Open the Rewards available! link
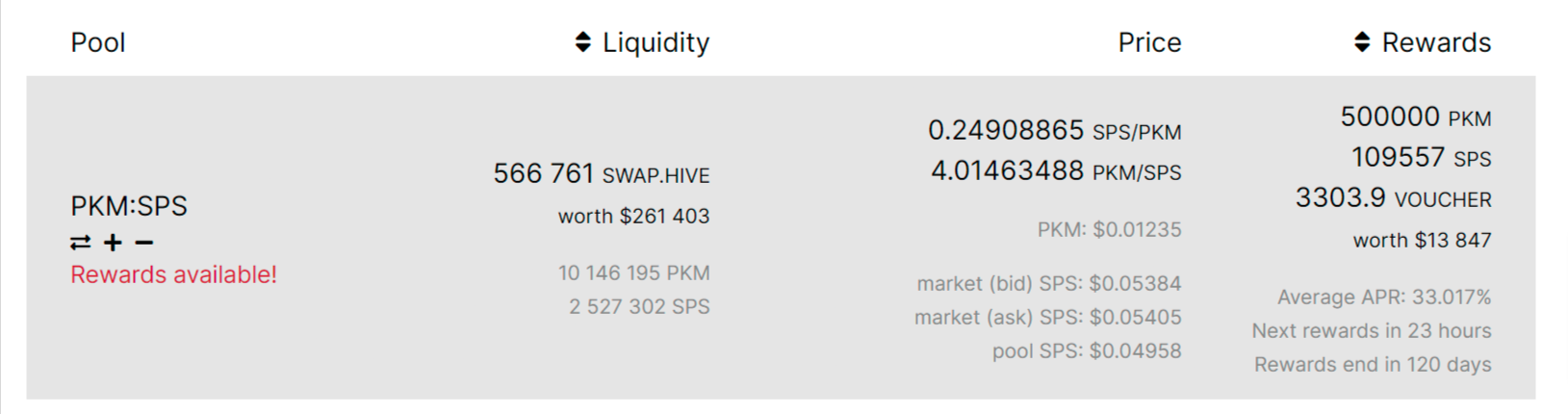The image size is (1568, 414). pyautogui.click(x=173, y=274)
